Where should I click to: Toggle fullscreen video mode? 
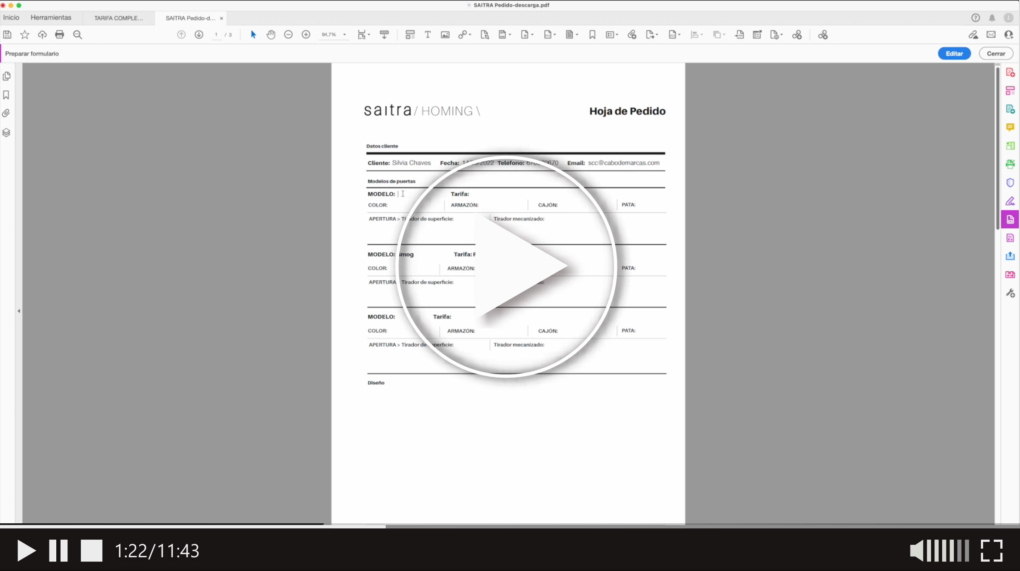pos(991,551)
